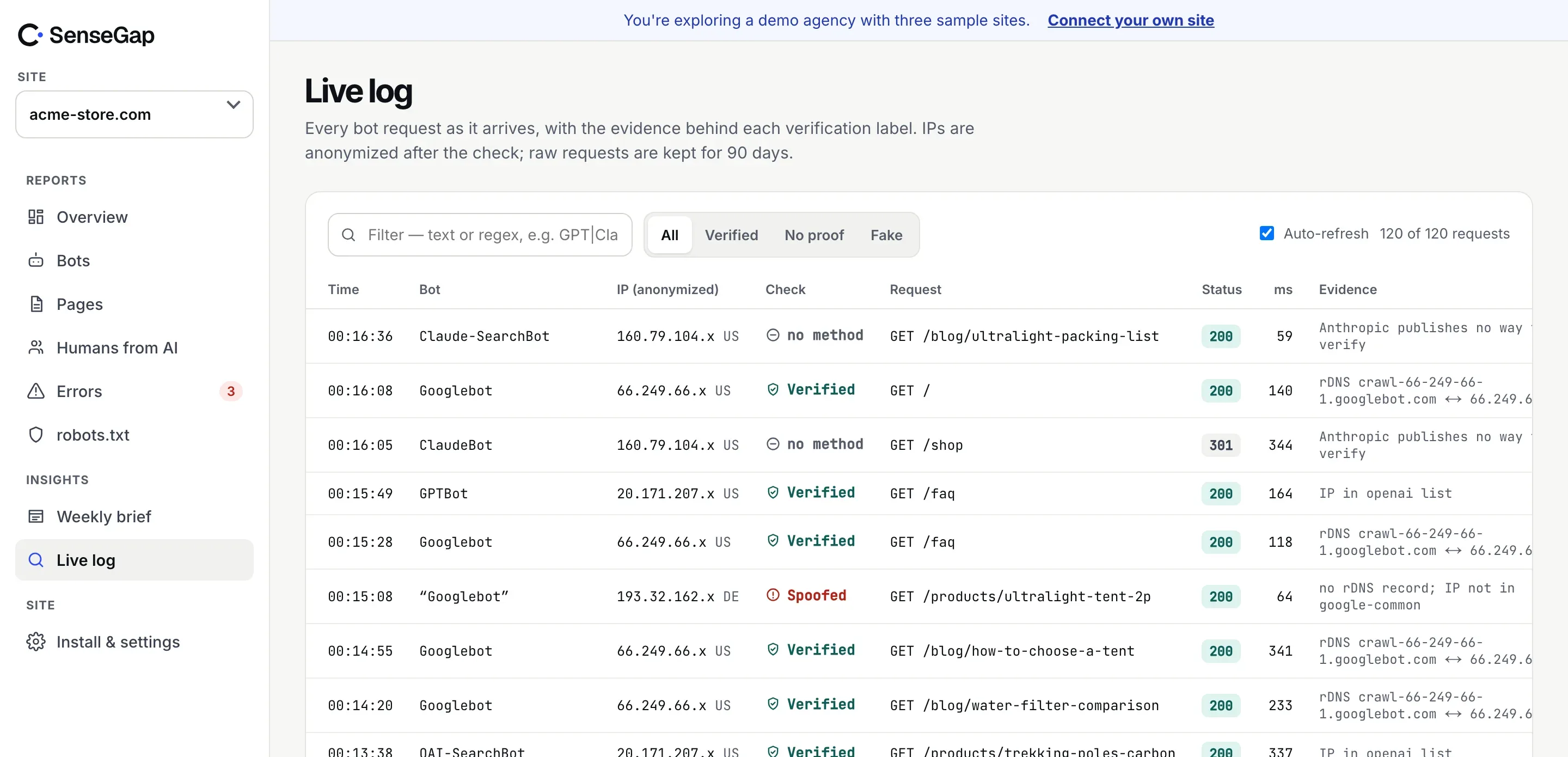The image size is (1568, 757).
Task: Click the robots.txt shield icon
Action: click(x=36, y=435)
